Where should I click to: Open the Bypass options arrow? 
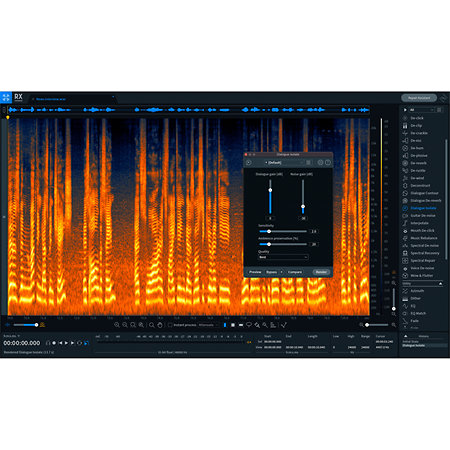(281, 272)
